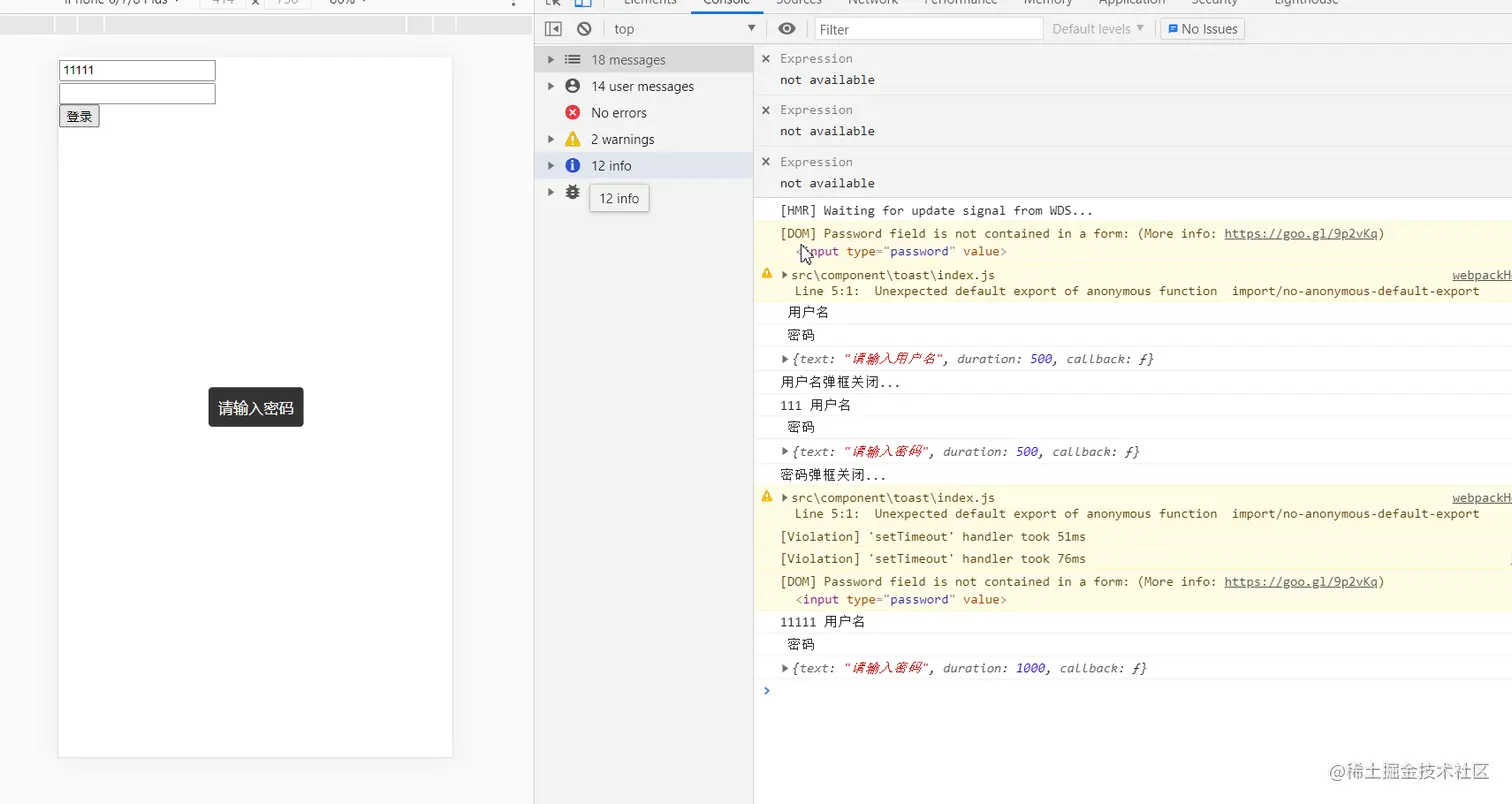Create a live expression using the eye icon

pos(787,29)
